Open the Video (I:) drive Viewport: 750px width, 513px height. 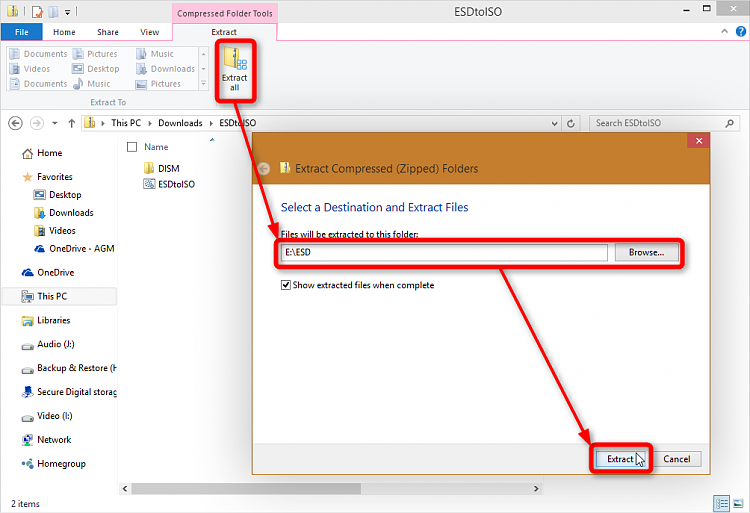tap(47, 416)
